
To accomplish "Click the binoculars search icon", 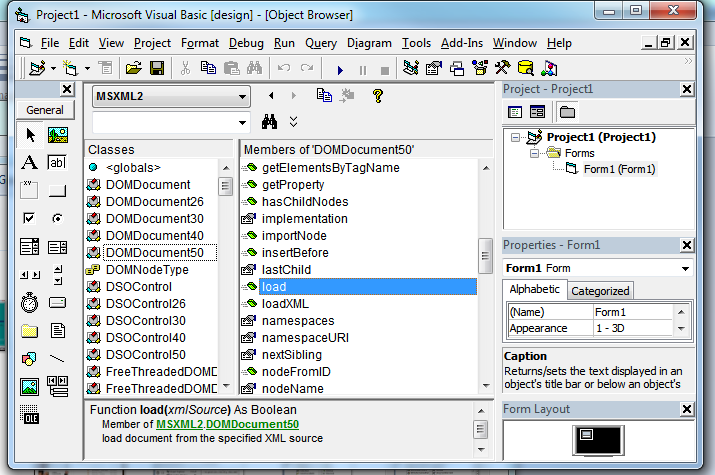I will point(269,122).
